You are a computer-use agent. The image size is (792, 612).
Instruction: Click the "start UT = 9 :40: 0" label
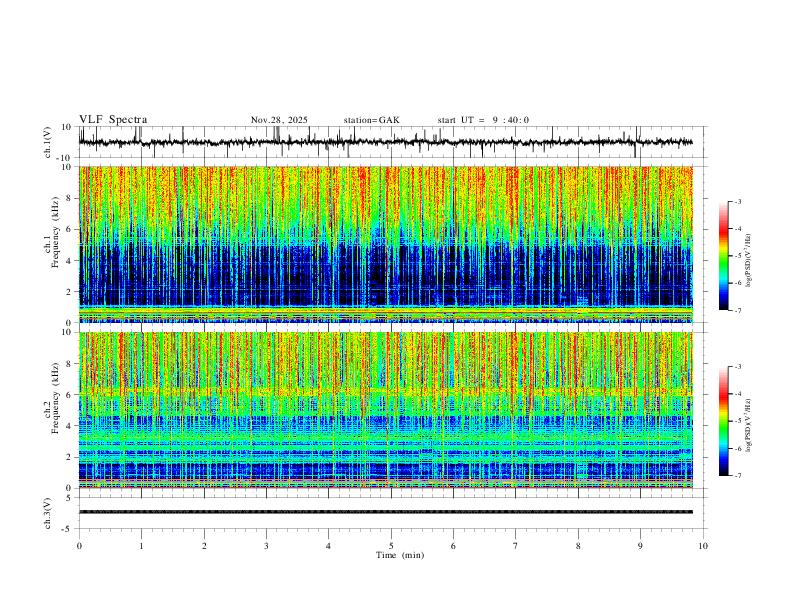tap(483, 120)
